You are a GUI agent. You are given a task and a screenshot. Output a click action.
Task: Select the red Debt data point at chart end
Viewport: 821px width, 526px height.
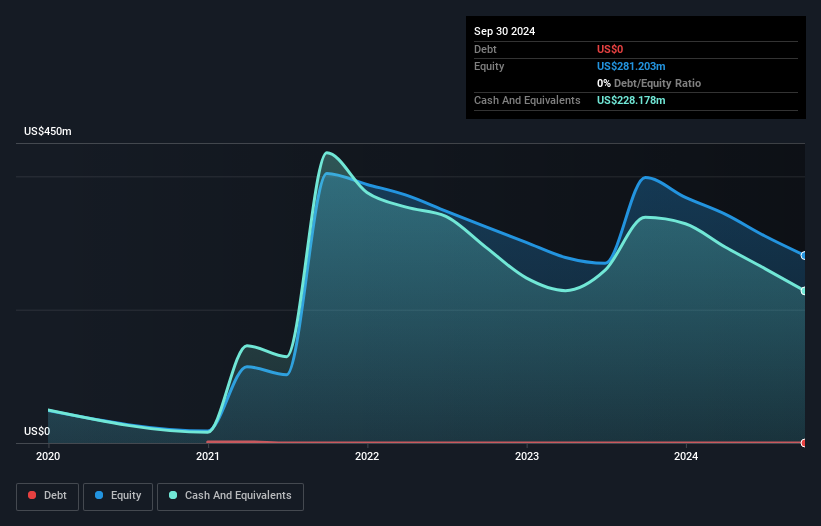[x=804, y=443]
